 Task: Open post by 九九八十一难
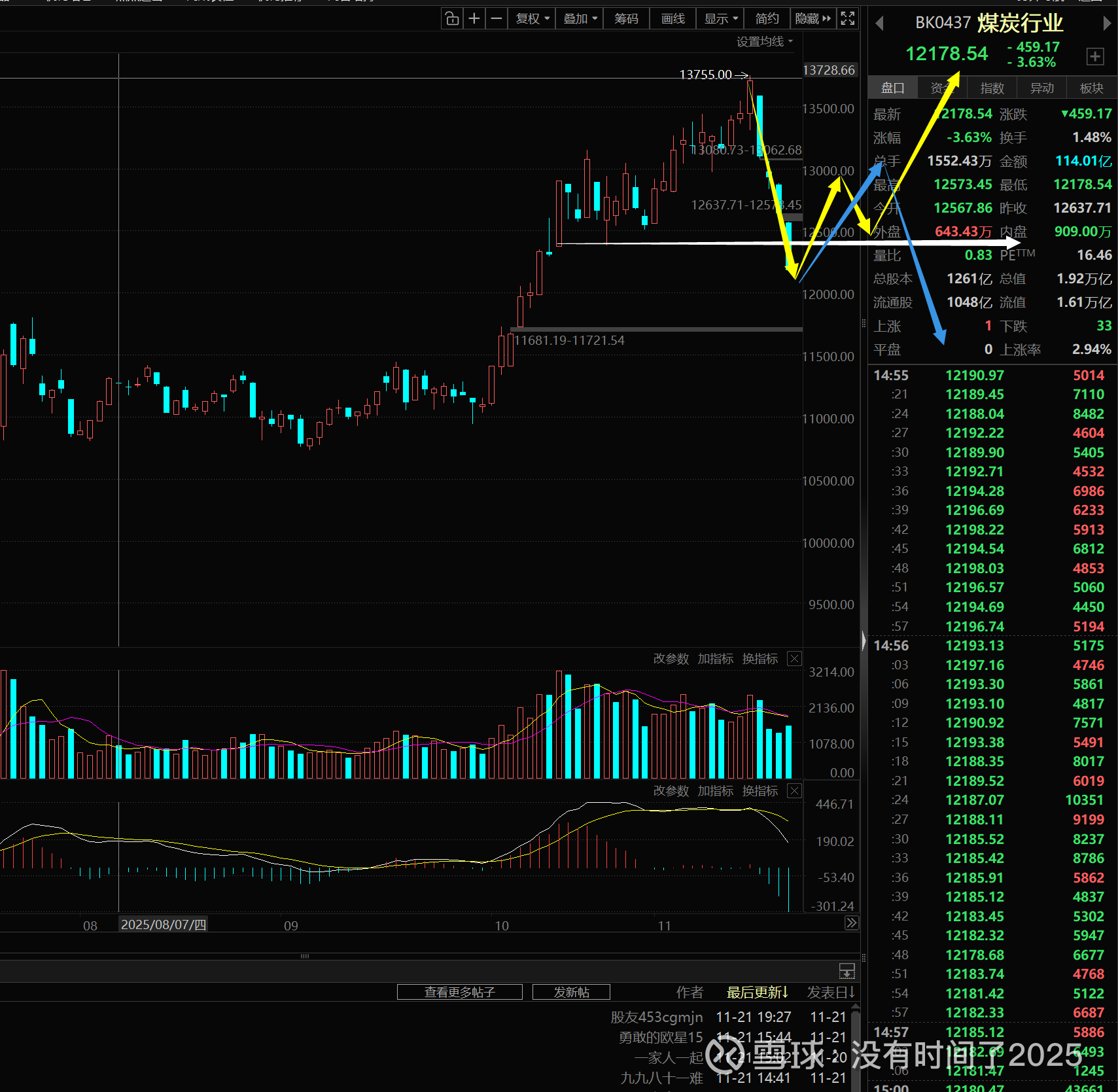tap(661, 1078)
